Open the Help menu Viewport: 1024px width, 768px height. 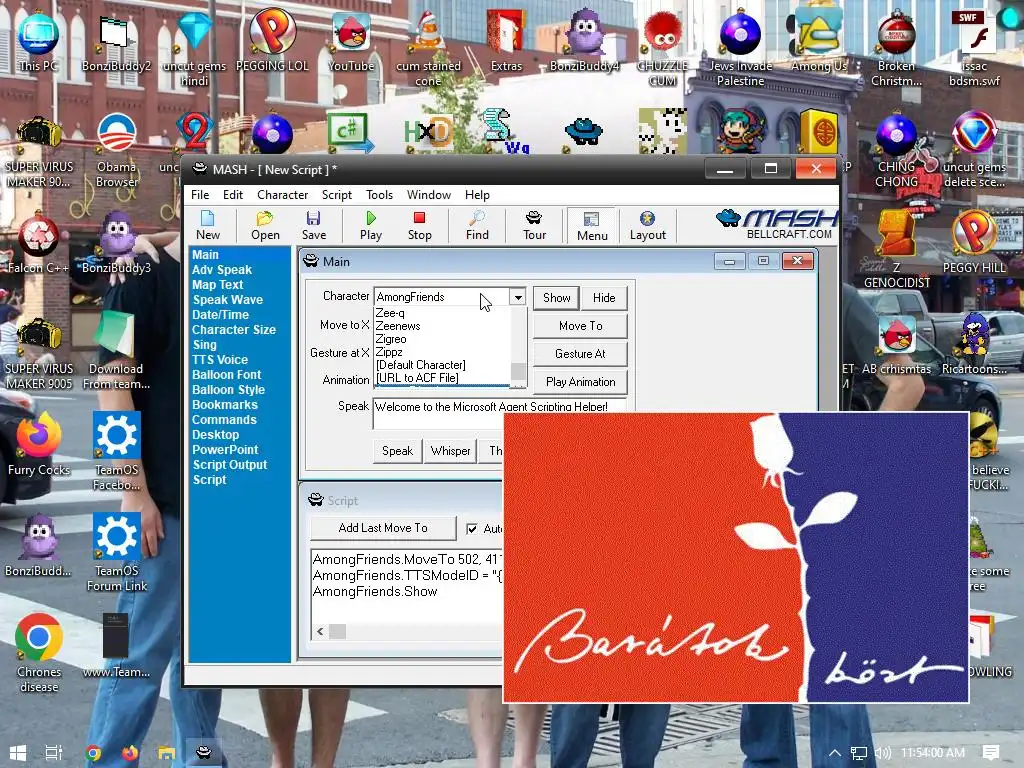(477, 195)
